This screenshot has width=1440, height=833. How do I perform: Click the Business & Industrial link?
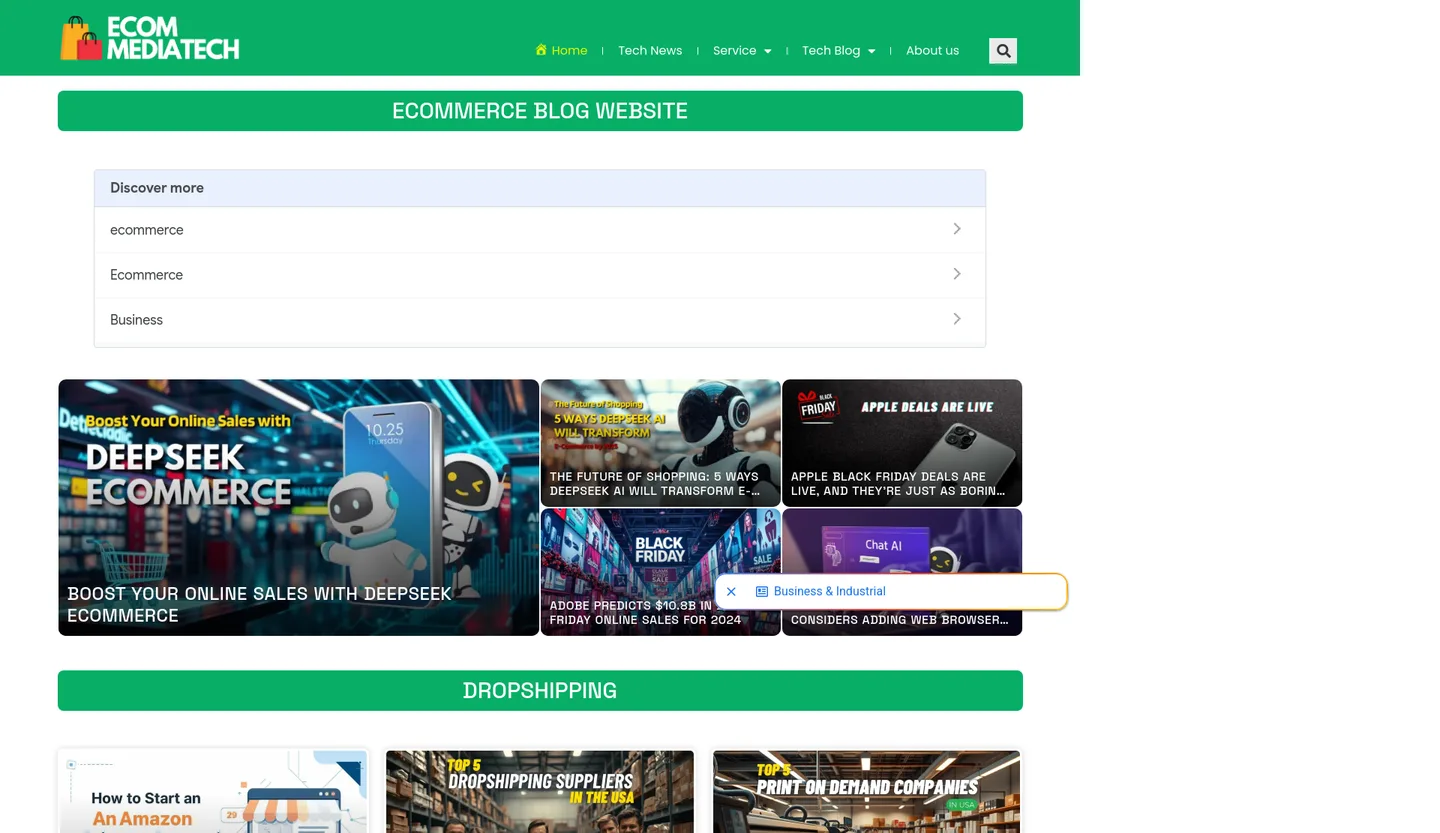click(829, 592)
